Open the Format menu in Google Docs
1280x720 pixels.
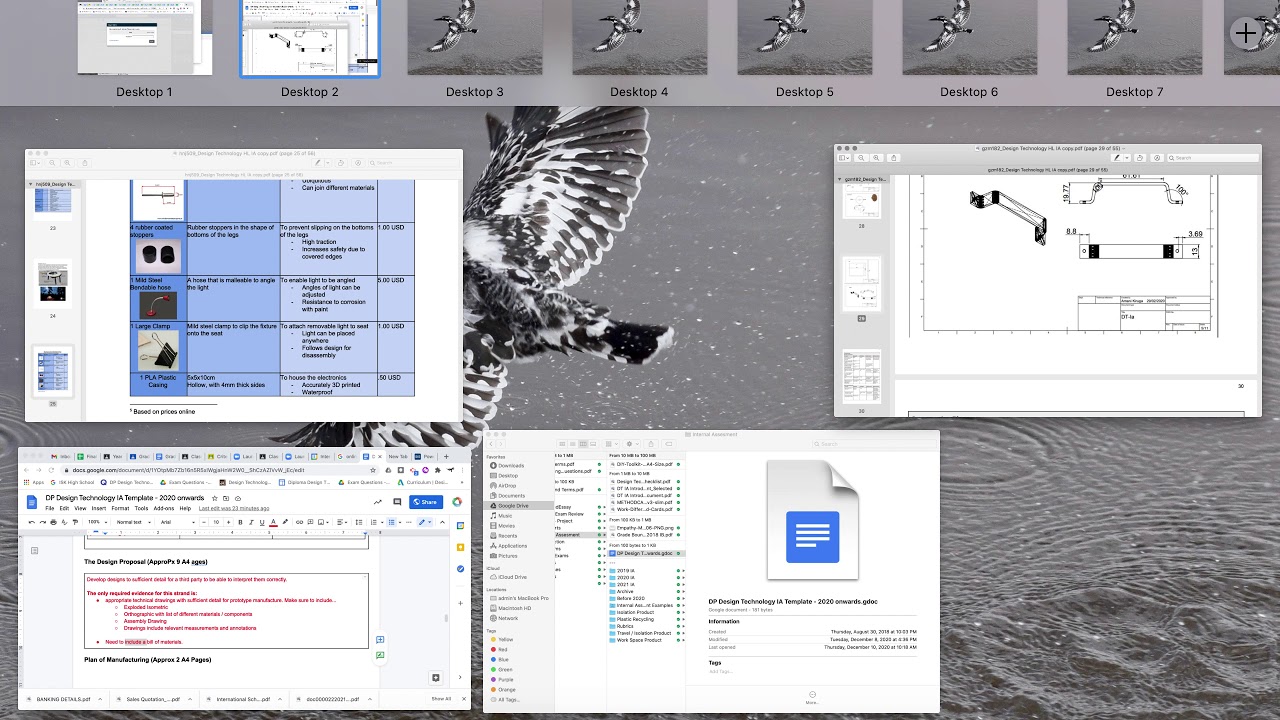120,508
